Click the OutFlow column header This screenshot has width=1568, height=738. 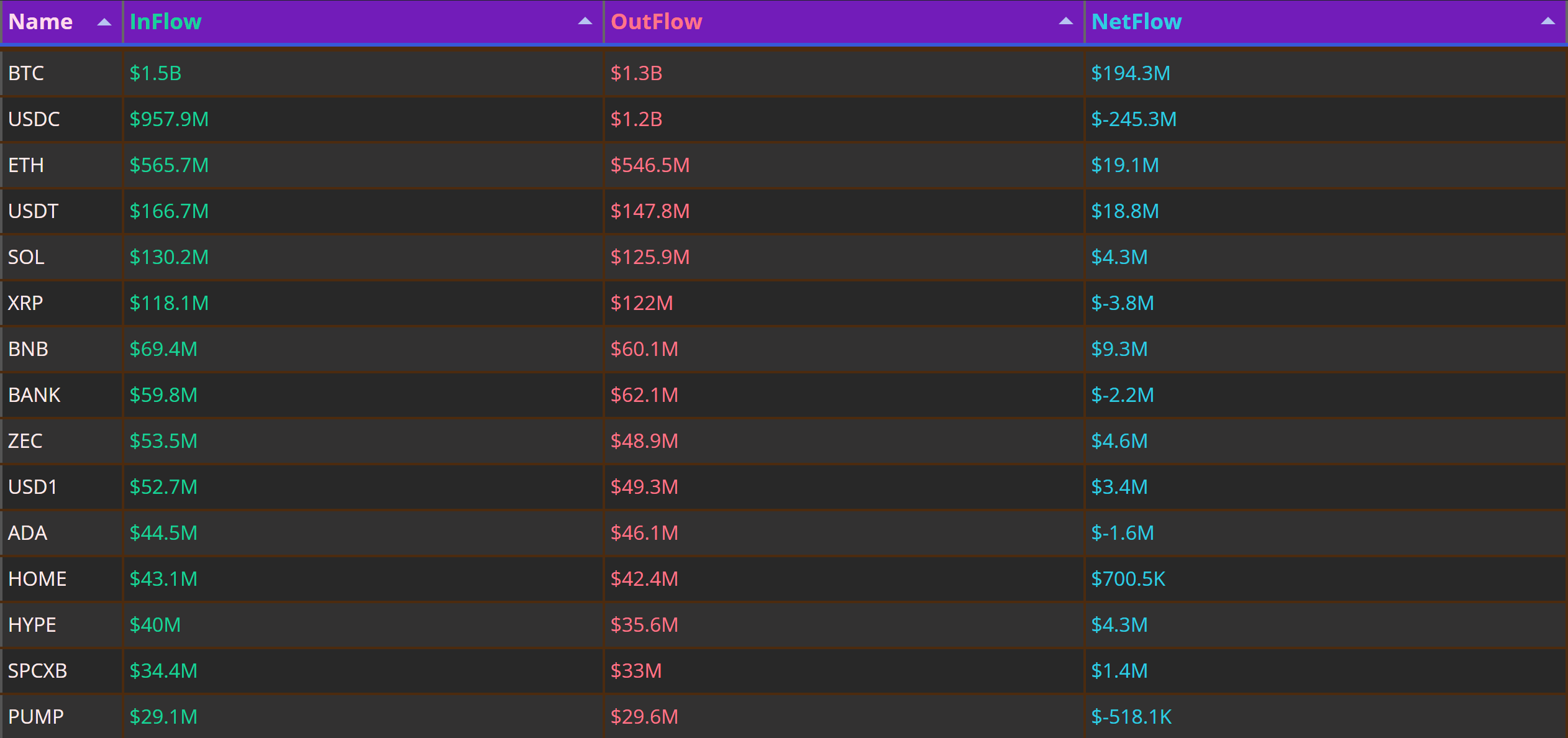click(844, 22)
